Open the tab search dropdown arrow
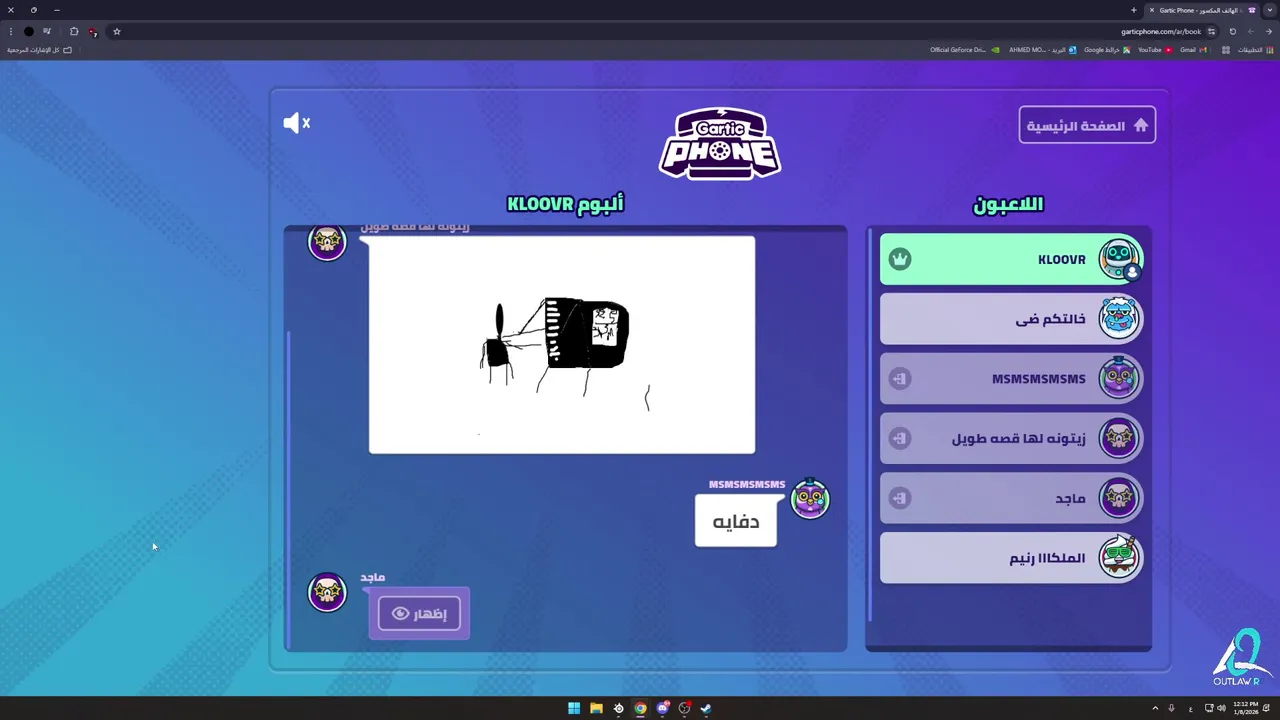 point(1270,10)
